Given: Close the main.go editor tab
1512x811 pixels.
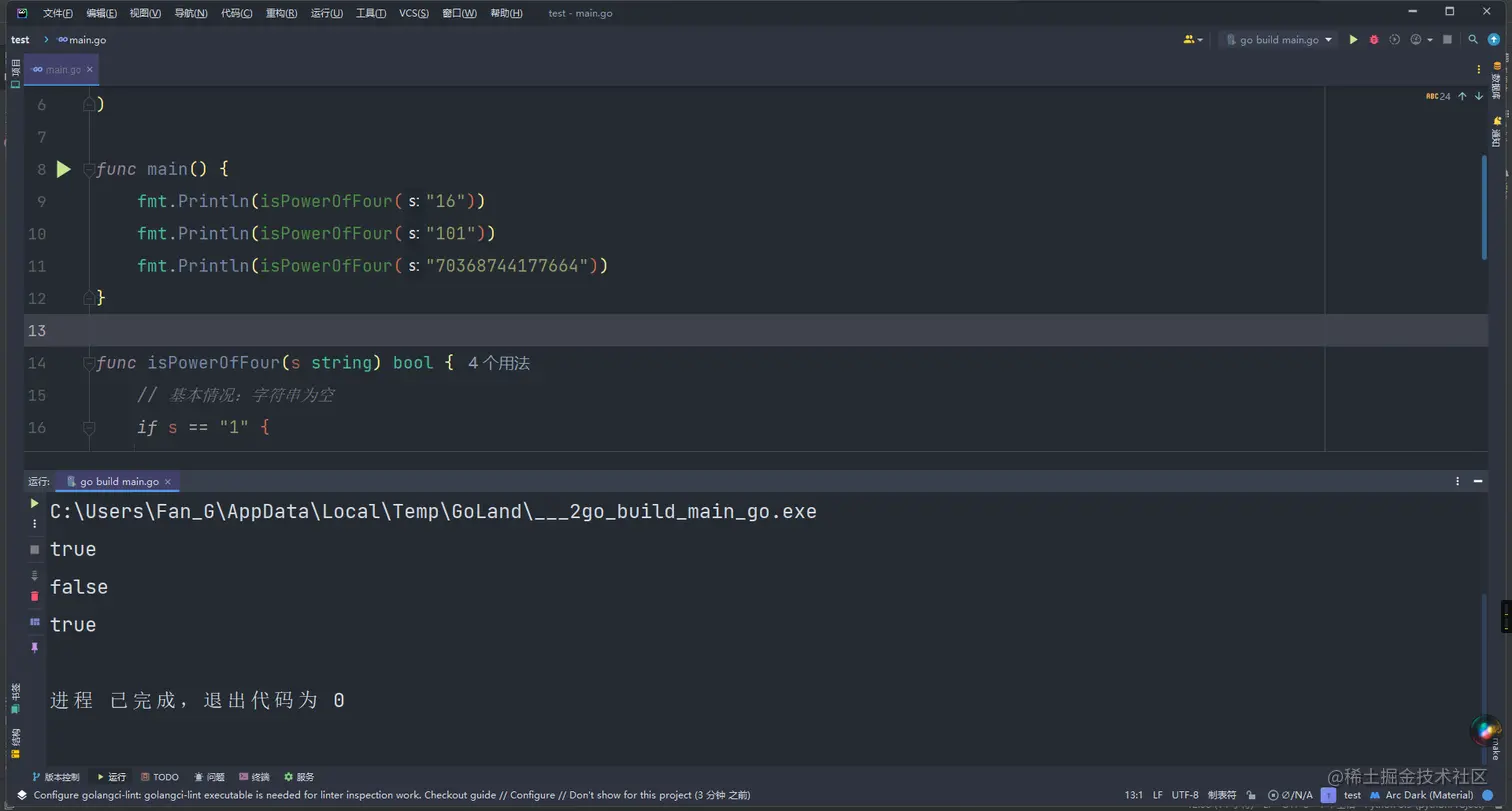Looking at the screenshot, I should pos(90,69).
